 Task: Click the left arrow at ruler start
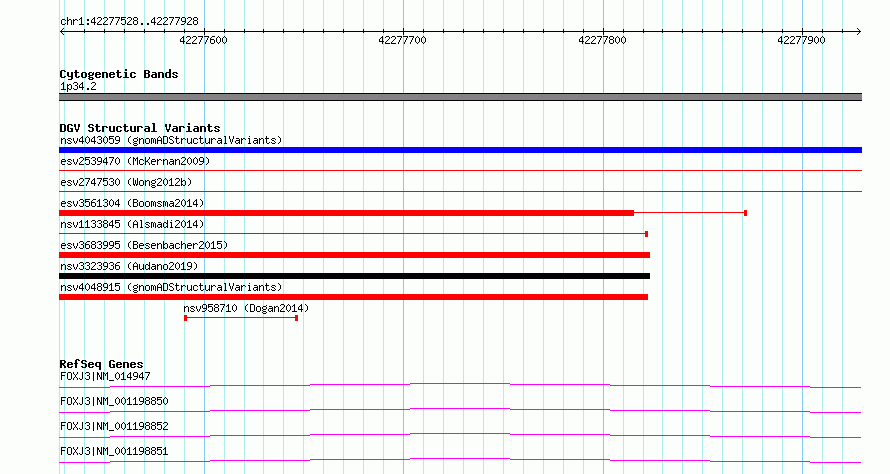[62, 31]
